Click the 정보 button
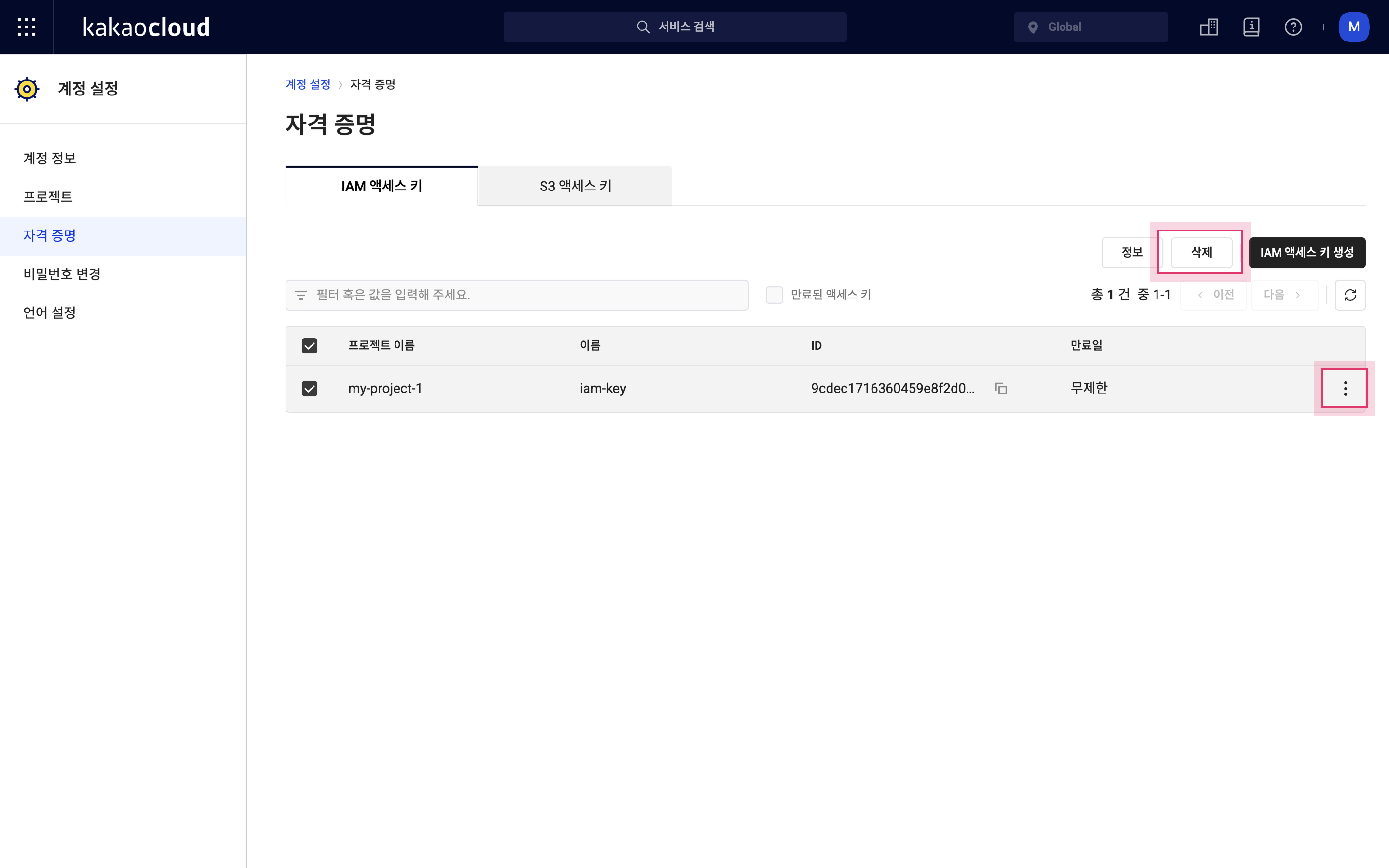The height and width of the screenshot is (868, 1389). [x=1132, y=253]
